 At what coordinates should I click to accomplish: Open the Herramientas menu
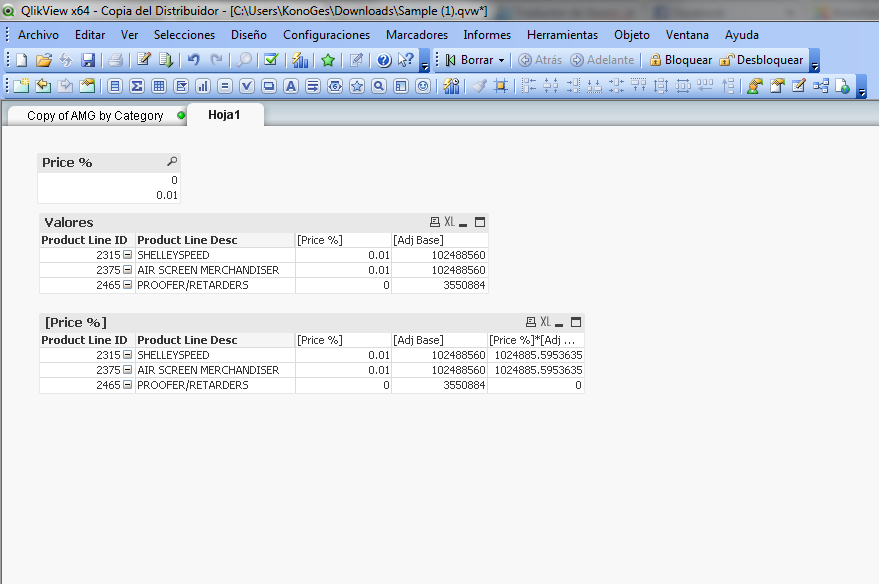[562, 35]
